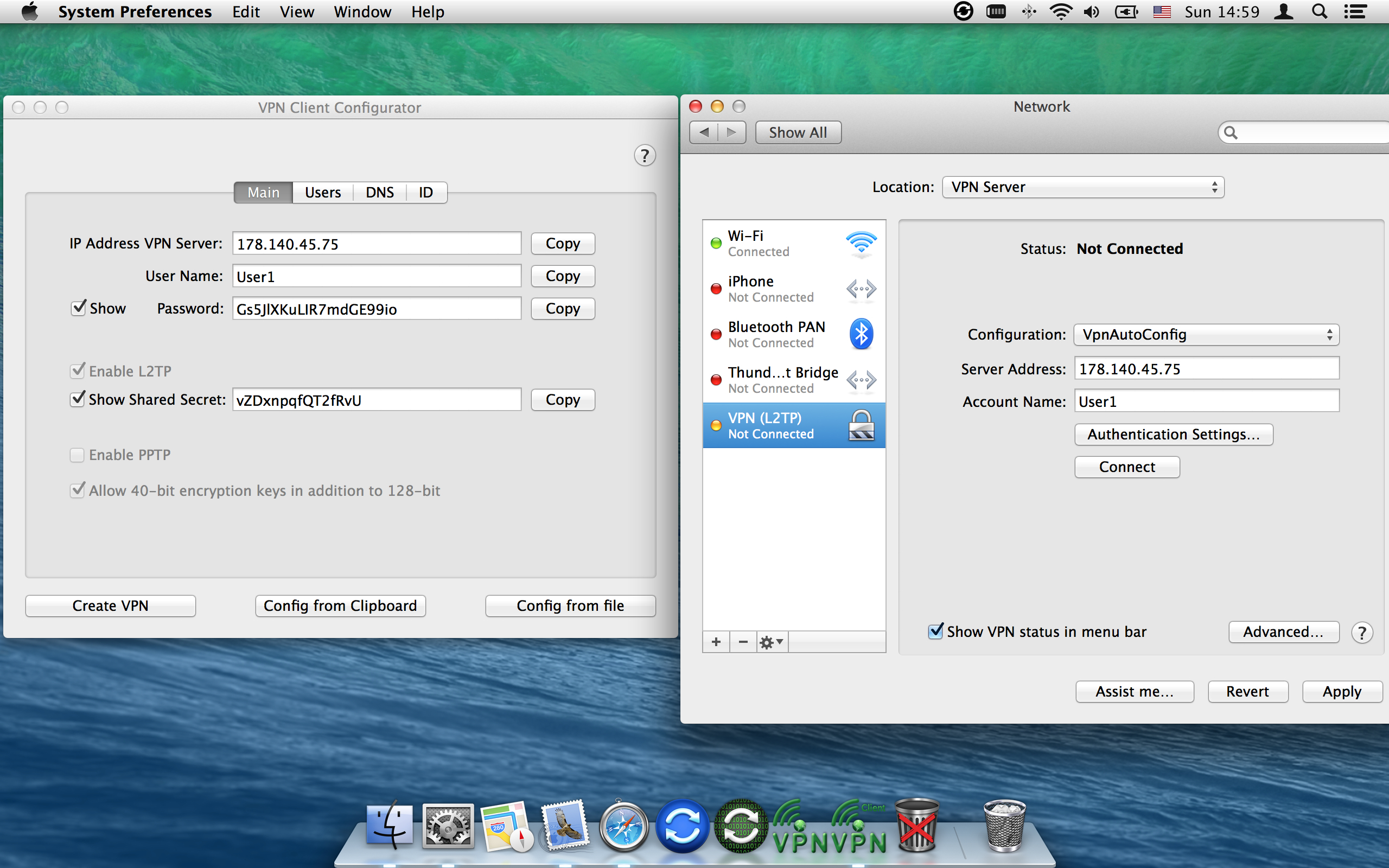Open the Wi-Fi status menu bar icon
Image resolution: width=1389 pixels, height=868 pixels.
pyautogui.click(x=1060, y=12)
